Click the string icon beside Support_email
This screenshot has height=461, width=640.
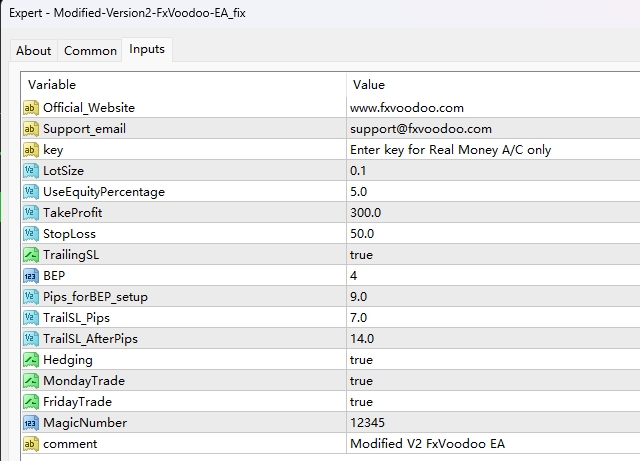point(31,129)
